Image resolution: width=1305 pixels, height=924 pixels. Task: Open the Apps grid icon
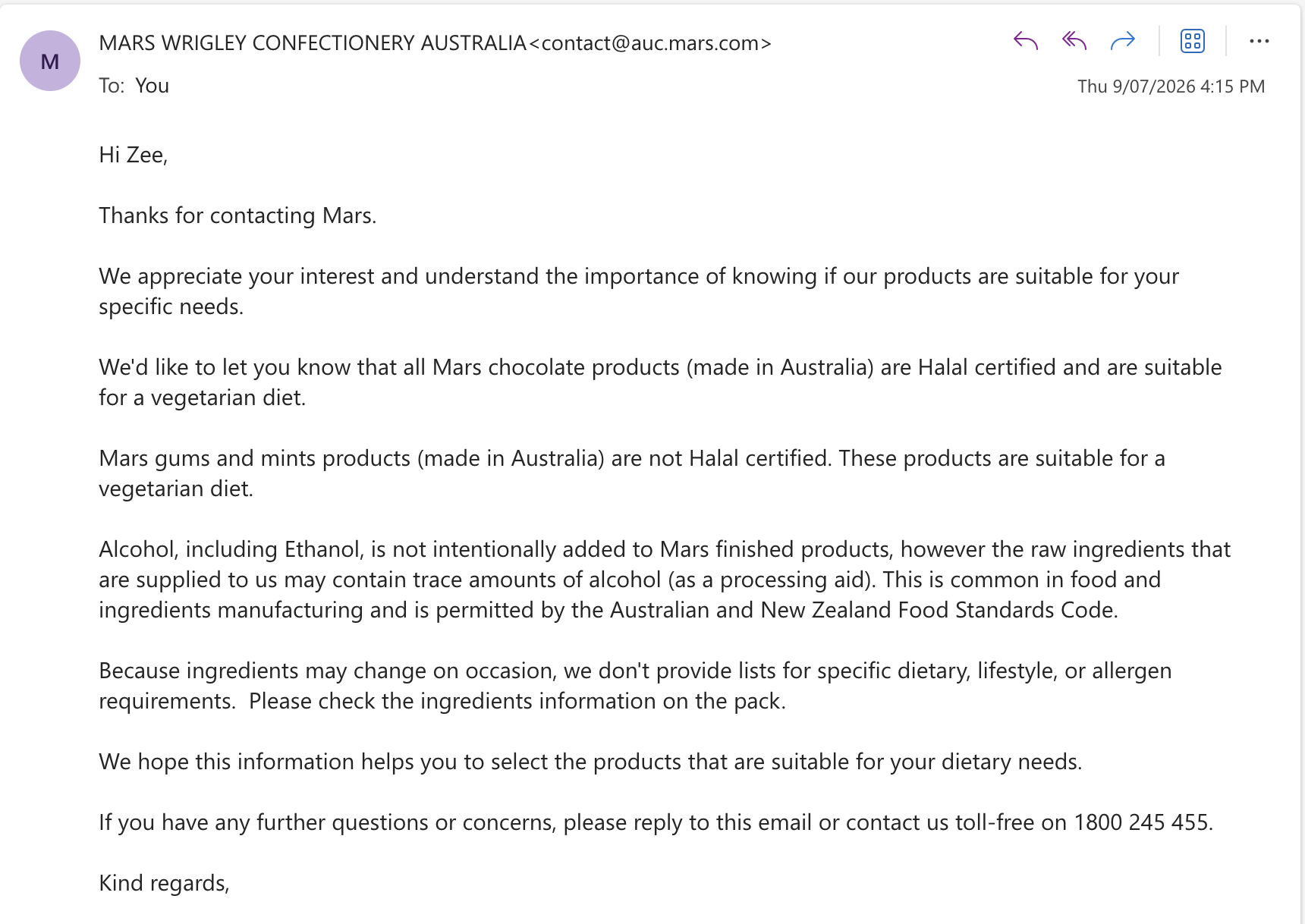1193,41
